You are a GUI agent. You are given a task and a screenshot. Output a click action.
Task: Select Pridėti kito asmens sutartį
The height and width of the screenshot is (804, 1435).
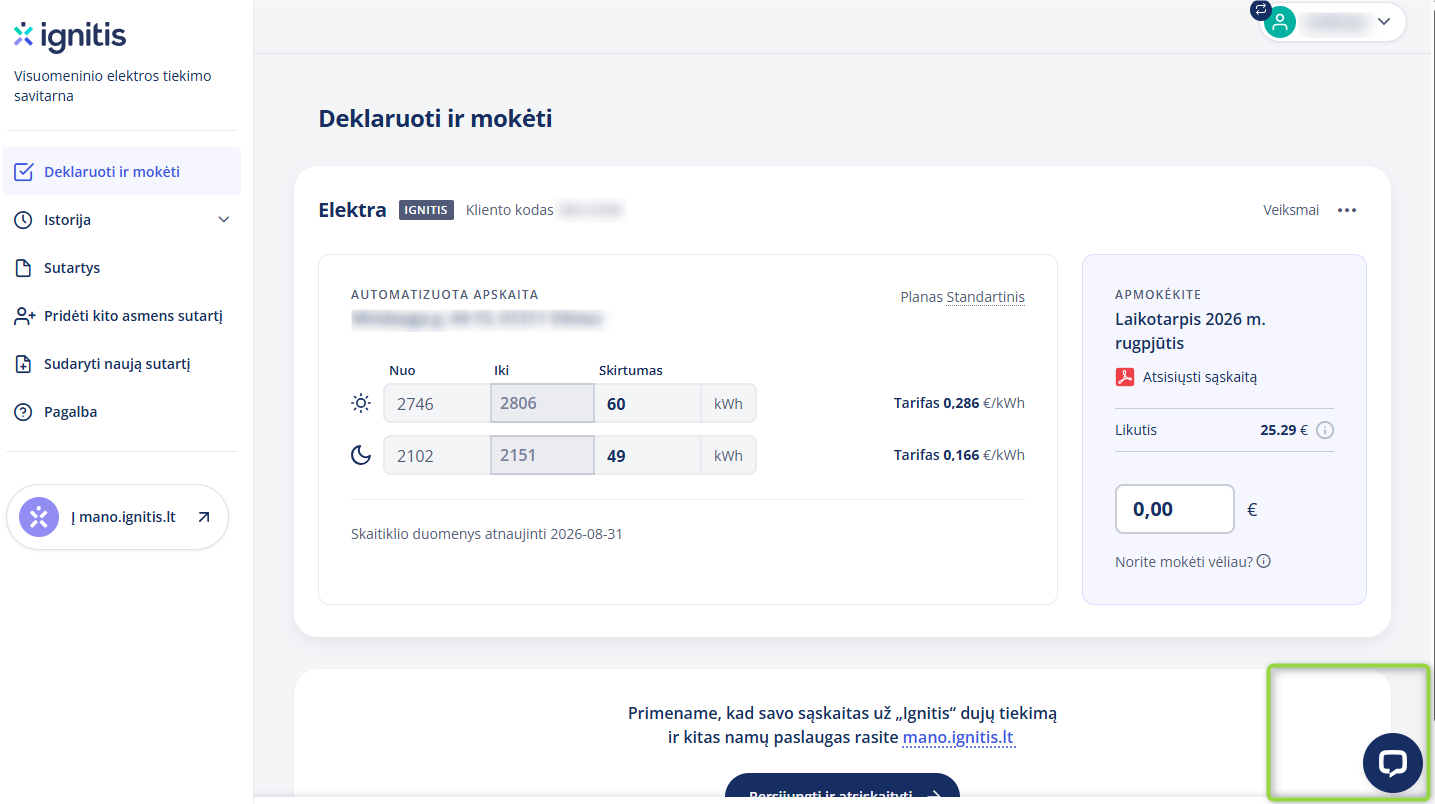[x=122, y=316]
